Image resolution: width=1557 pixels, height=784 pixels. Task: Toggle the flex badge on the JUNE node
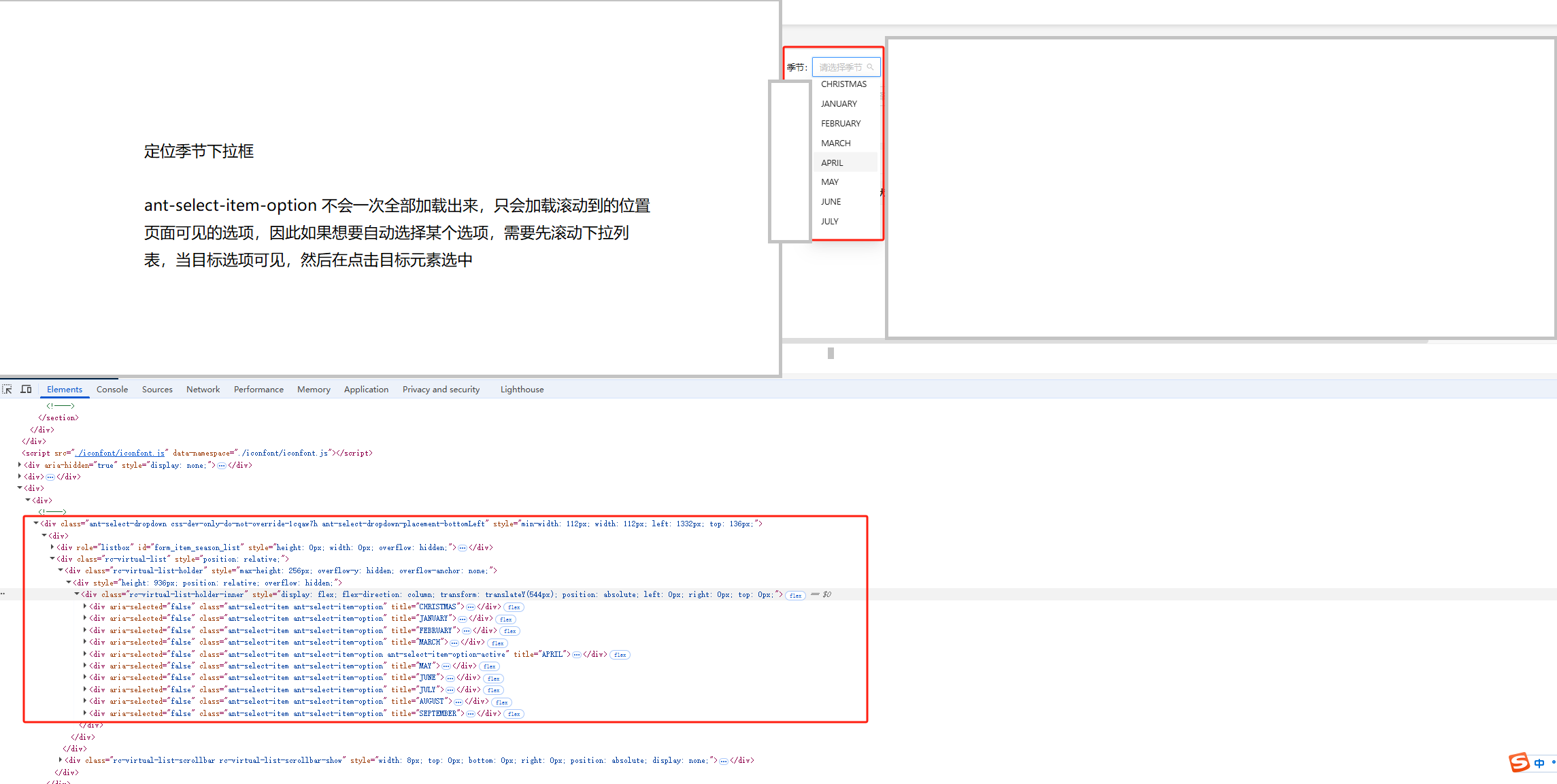494,679
